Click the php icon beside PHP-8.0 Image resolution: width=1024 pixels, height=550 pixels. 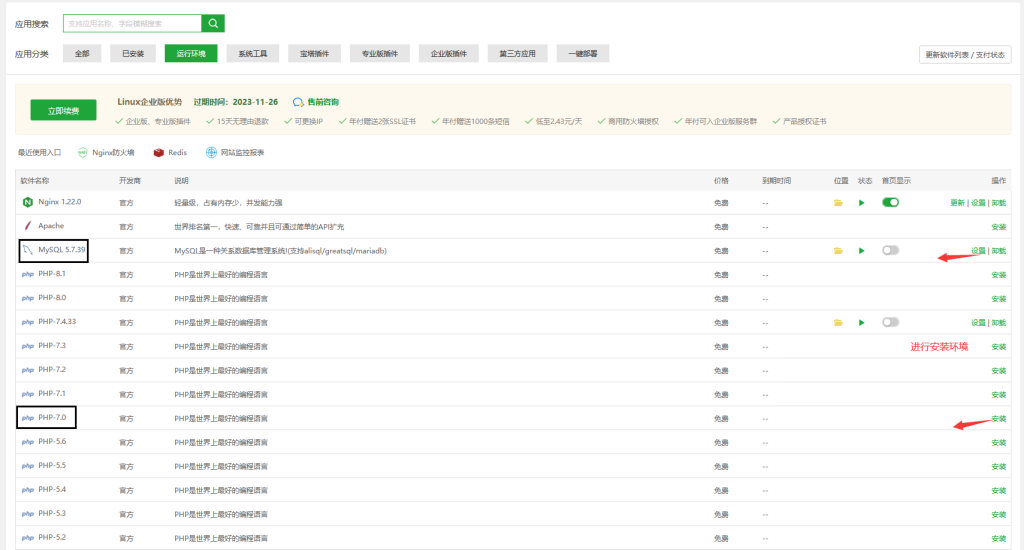[27, 299]
